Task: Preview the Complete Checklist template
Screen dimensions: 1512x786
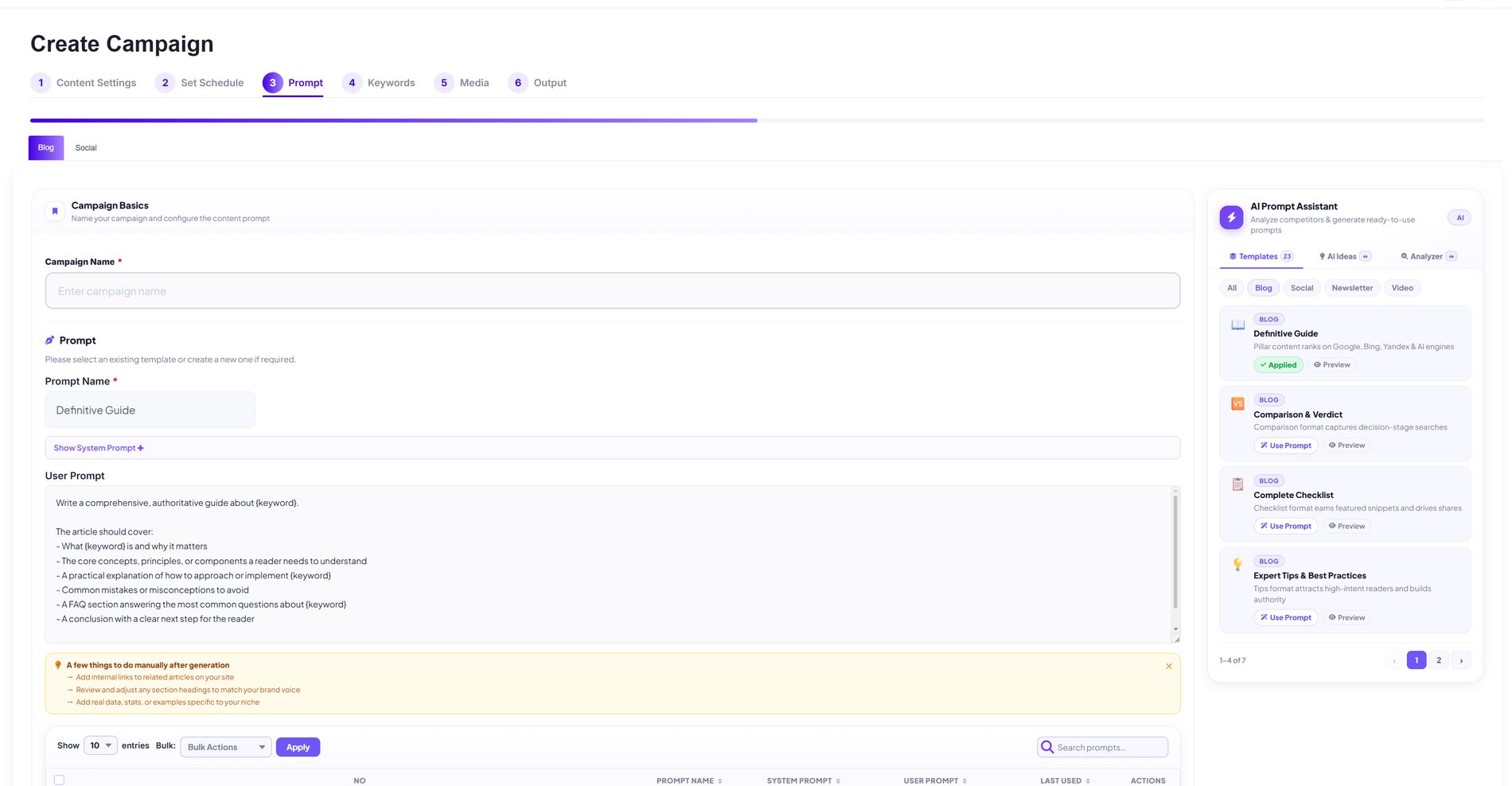Action: pos(1346,527)
